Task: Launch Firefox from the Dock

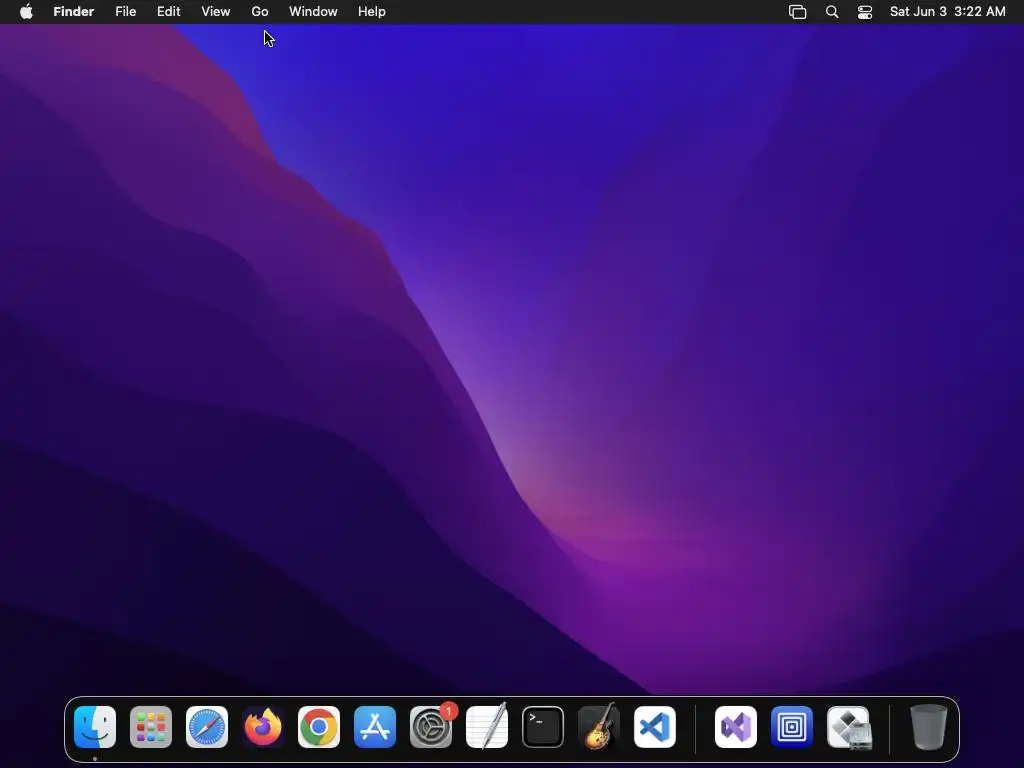Action: coord(263,727)
